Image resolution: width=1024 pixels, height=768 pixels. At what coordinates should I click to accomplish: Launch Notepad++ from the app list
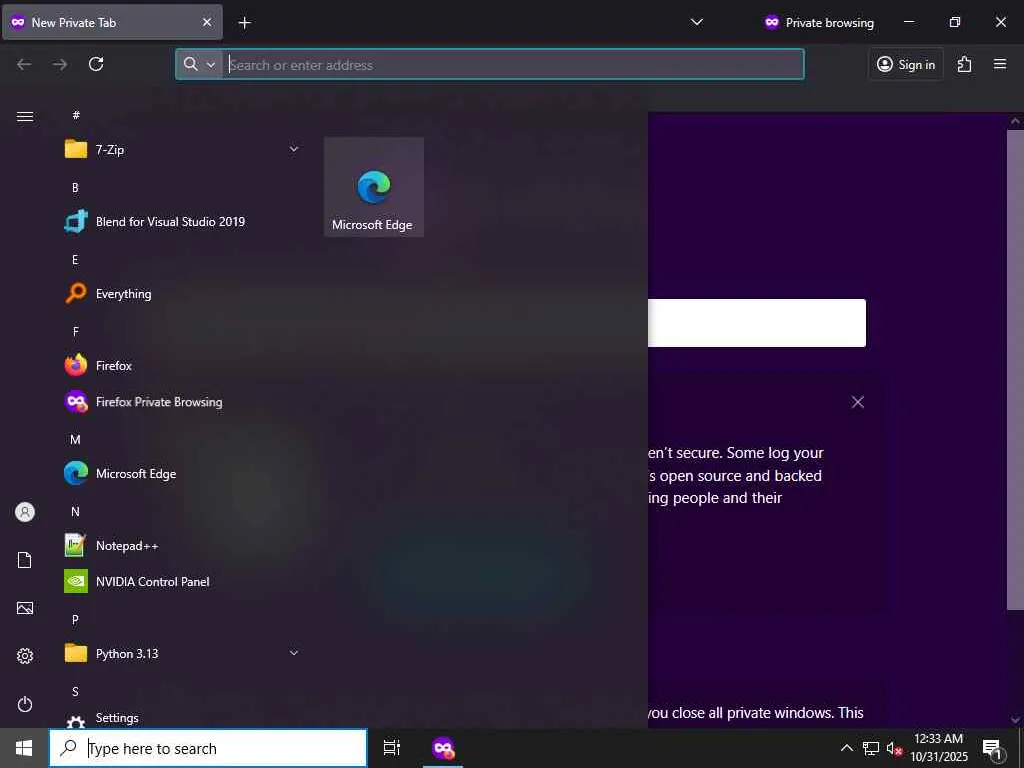pyautogui.click(x=183, y=545)
